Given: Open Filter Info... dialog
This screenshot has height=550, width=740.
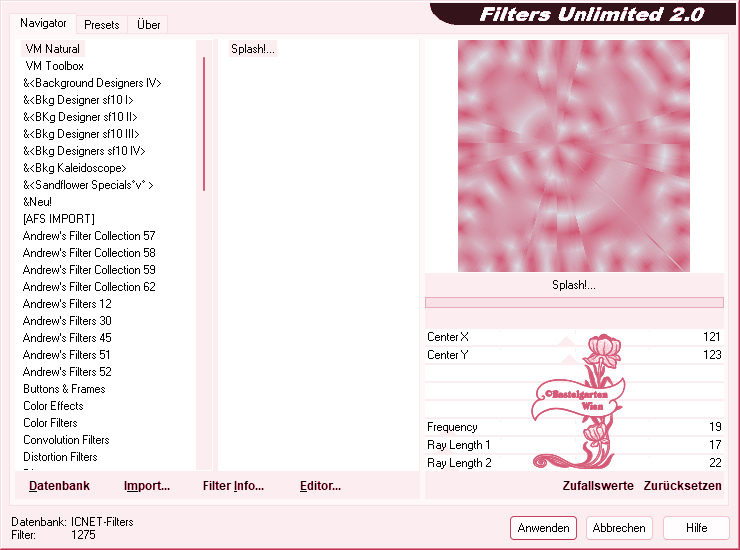Looking at the screenshot, I should tap(233, 486).
